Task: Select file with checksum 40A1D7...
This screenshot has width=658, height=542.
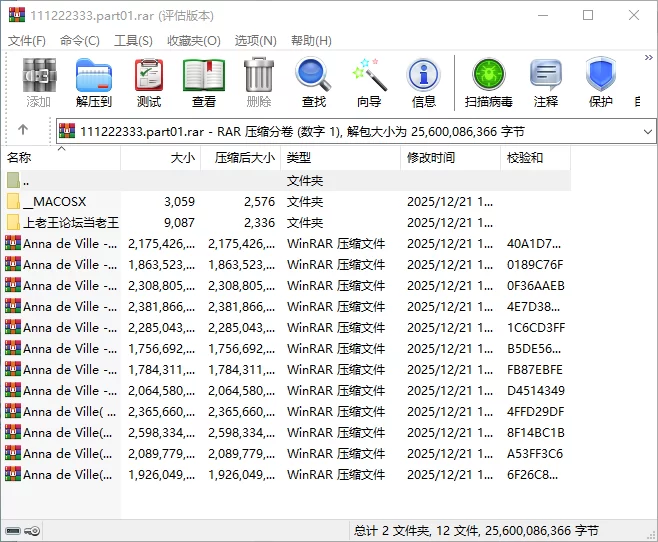Action: click(x=287, y=244)
